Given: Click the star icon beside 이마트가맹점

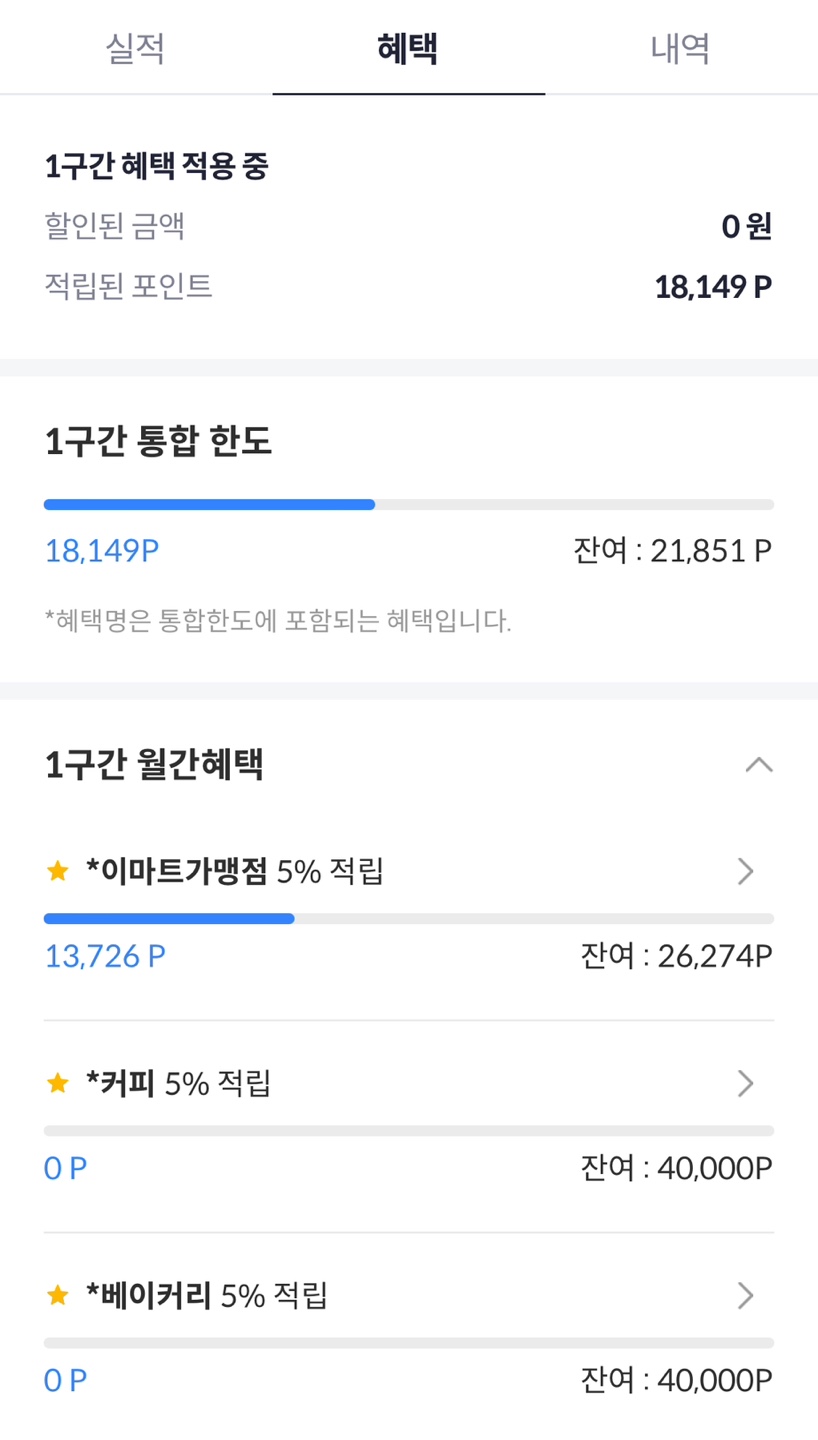Looking at the screenshot, I should pos(58,872).
